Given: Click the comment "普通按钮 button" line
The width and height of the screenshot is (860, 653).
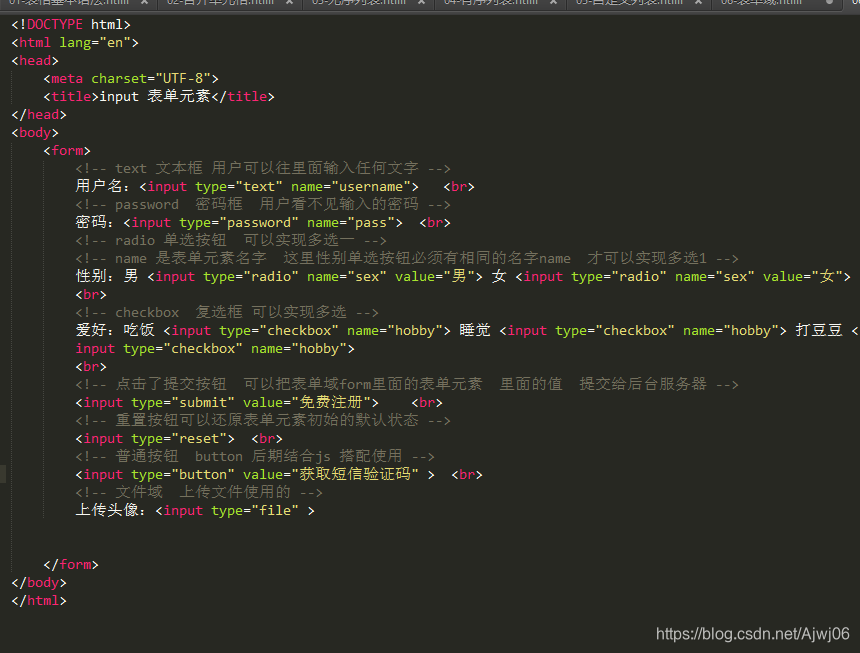Looking at the screenshot, I should pyautogui.click(x=255, y=457).
